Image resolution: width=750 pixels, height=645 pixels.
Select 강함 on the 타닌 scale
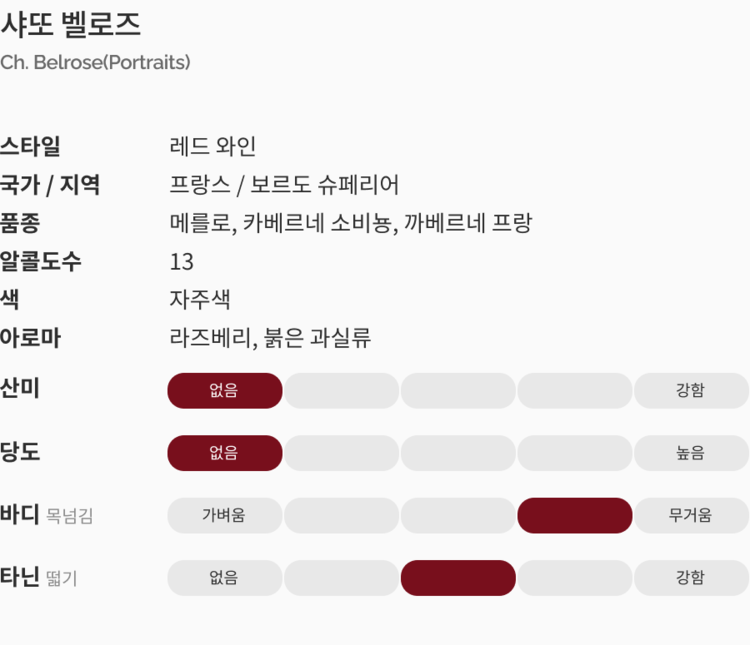point(691,578)
